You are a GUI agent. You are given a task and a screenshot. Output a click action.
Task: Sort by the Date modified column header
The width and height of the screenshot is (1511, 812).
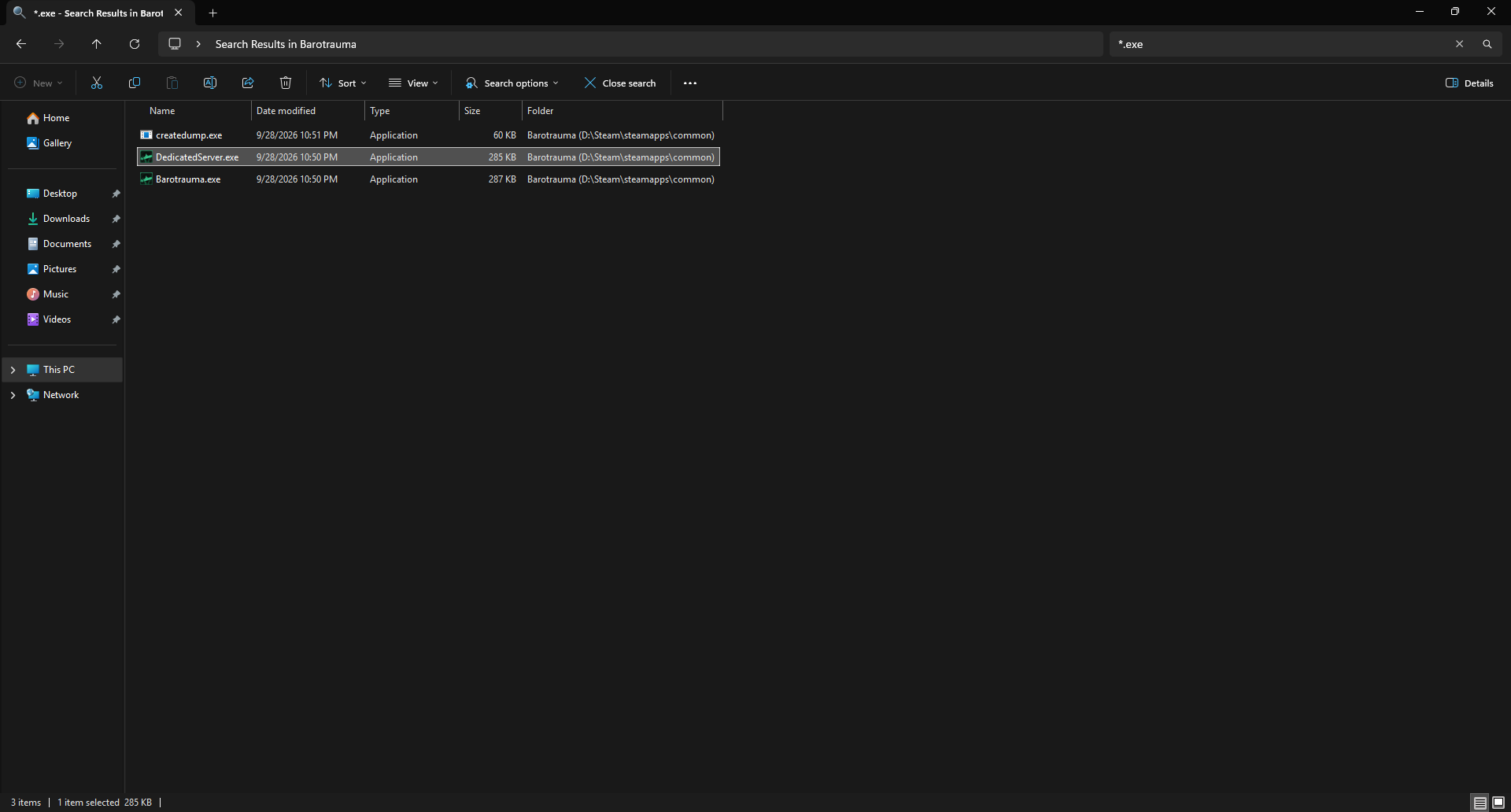(x=308, y=111)
